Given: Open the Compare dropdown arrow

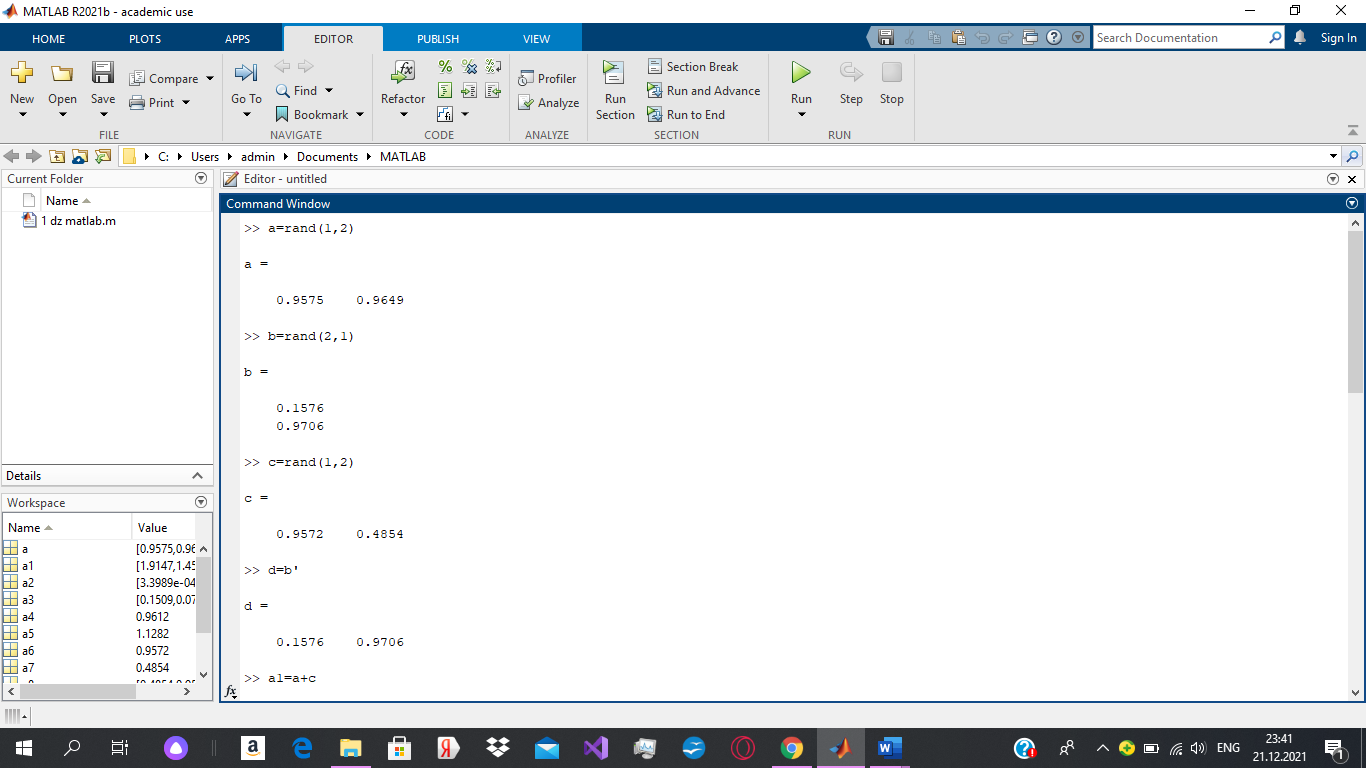Looking at the screenshot, I should click(210, 79).
